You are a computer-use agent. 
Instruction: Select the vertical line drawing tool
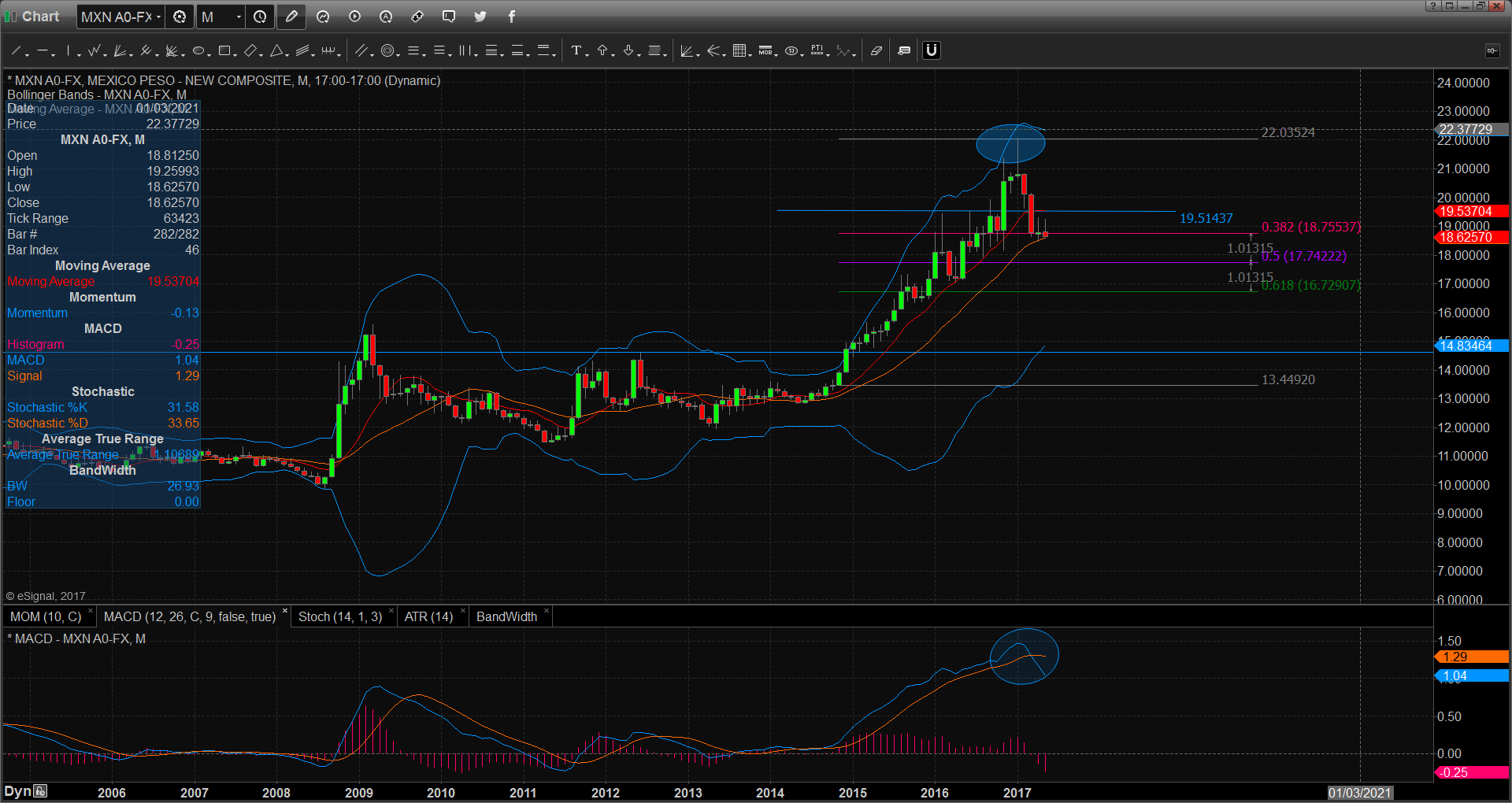[69, 50]
